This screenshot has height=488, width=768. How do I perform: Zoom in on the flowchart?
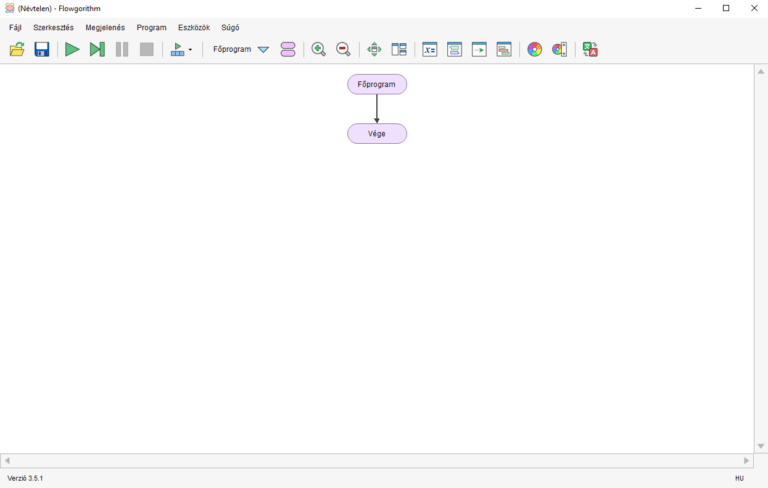319,49
